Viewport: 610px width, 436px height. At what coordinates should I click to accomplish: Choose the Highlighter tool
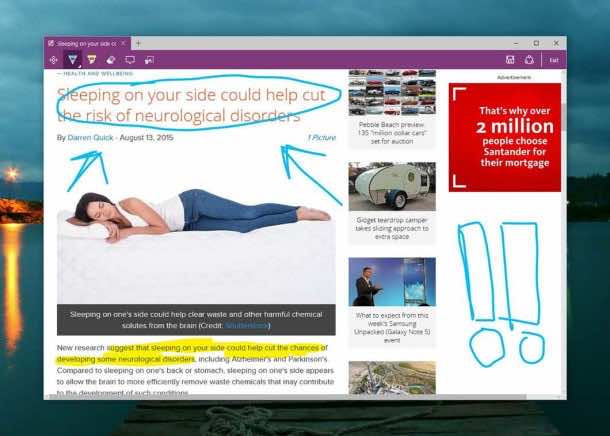click(92, 60)
